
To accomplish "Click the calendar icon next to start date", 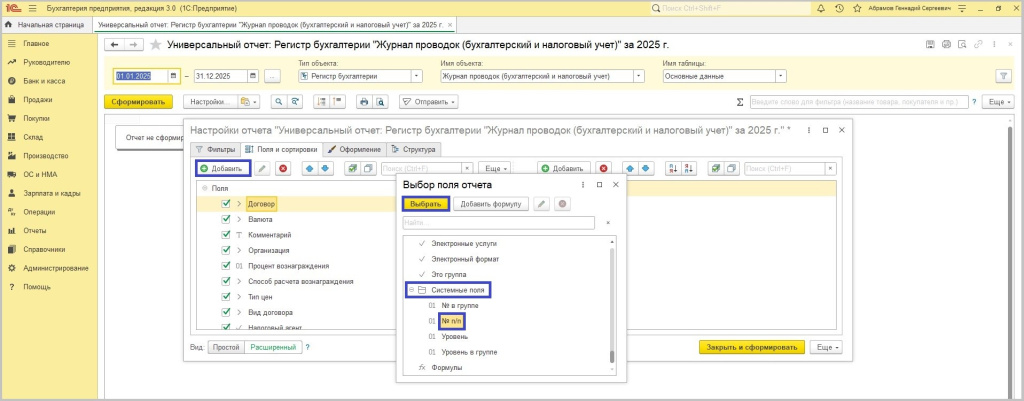I will (x=174, y=76).
